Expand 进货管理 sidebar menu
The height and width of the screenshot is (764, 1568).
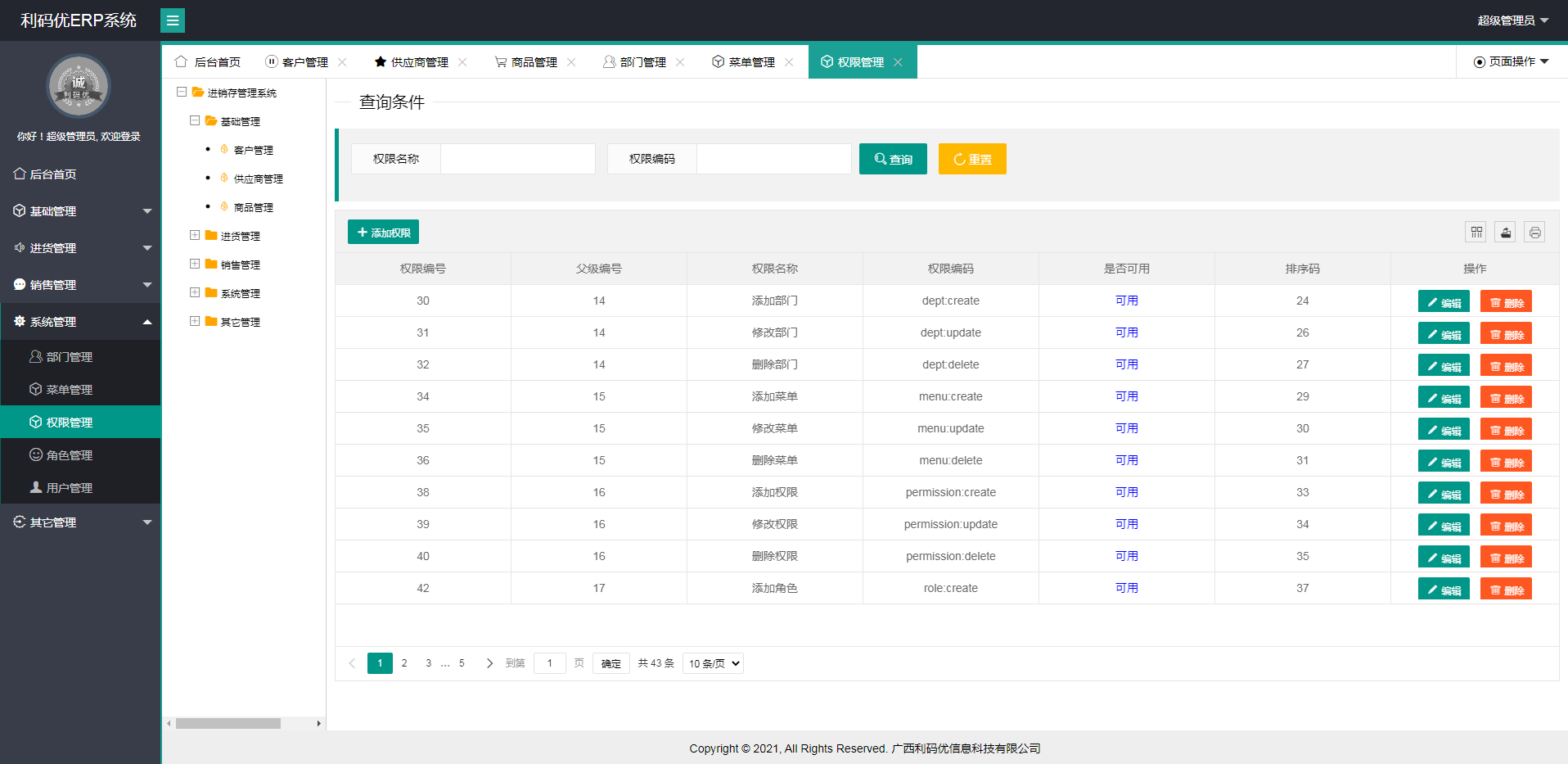[80, 248]
